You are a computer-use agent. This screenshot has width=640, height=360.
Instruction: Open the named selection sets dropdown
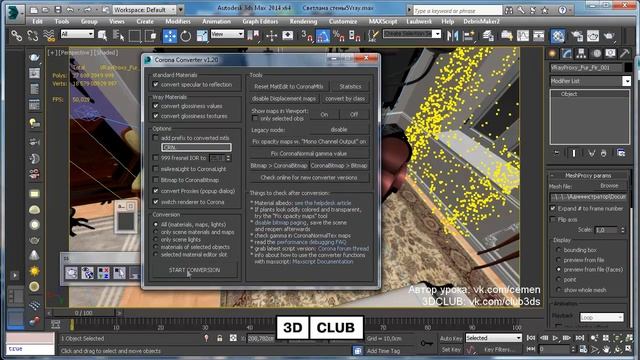(412, 34)
